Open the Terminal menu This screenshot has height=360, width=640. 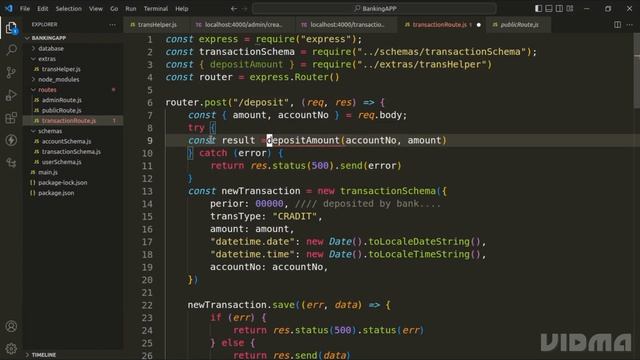(x=156, y=9)
